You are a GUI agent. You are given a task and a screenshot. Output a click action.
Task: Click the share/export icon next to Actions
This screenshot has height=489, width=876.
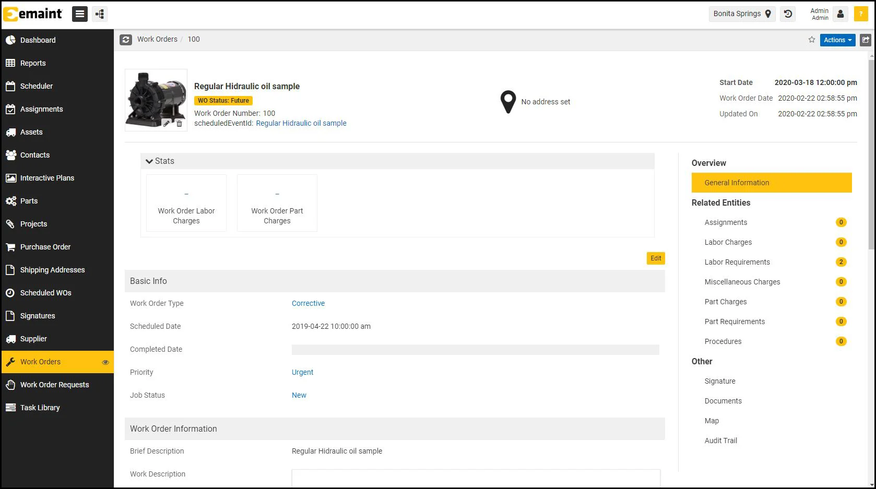point(865,40)
